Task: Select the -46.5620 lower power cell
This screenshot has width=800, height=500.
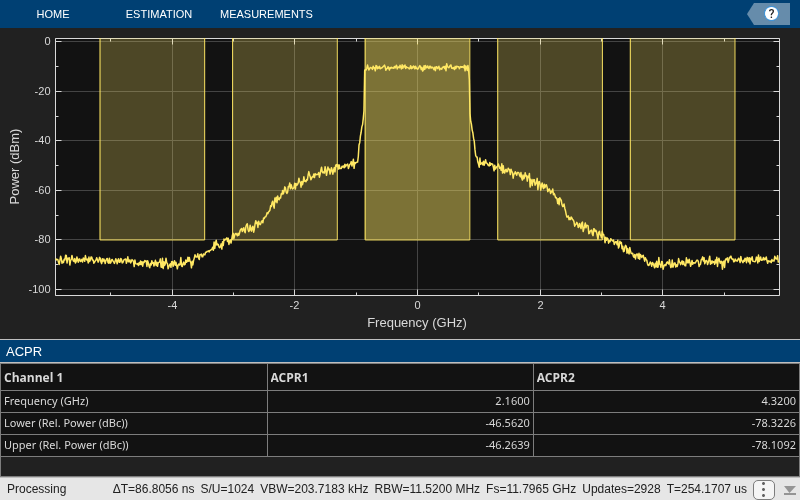Action: point(400,423)
